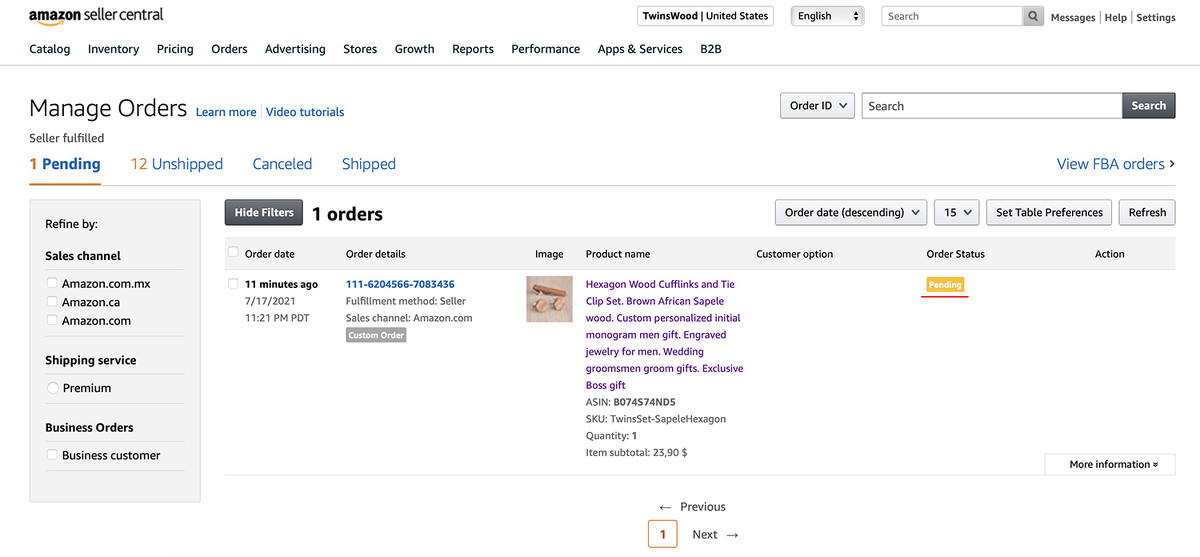The image size is (1200, 557).
Task: Focus the top header Search field
Action: 952,16
